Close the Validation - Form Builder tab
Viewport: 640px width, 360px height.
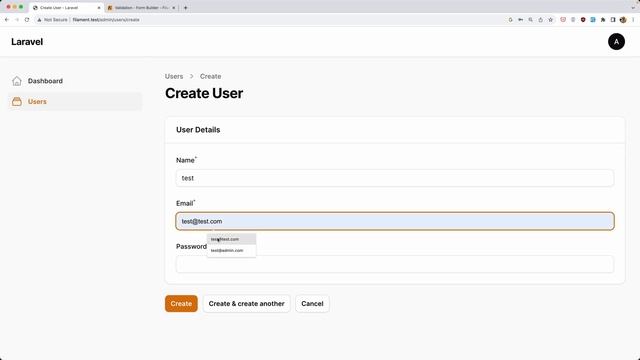pos(173,8)
